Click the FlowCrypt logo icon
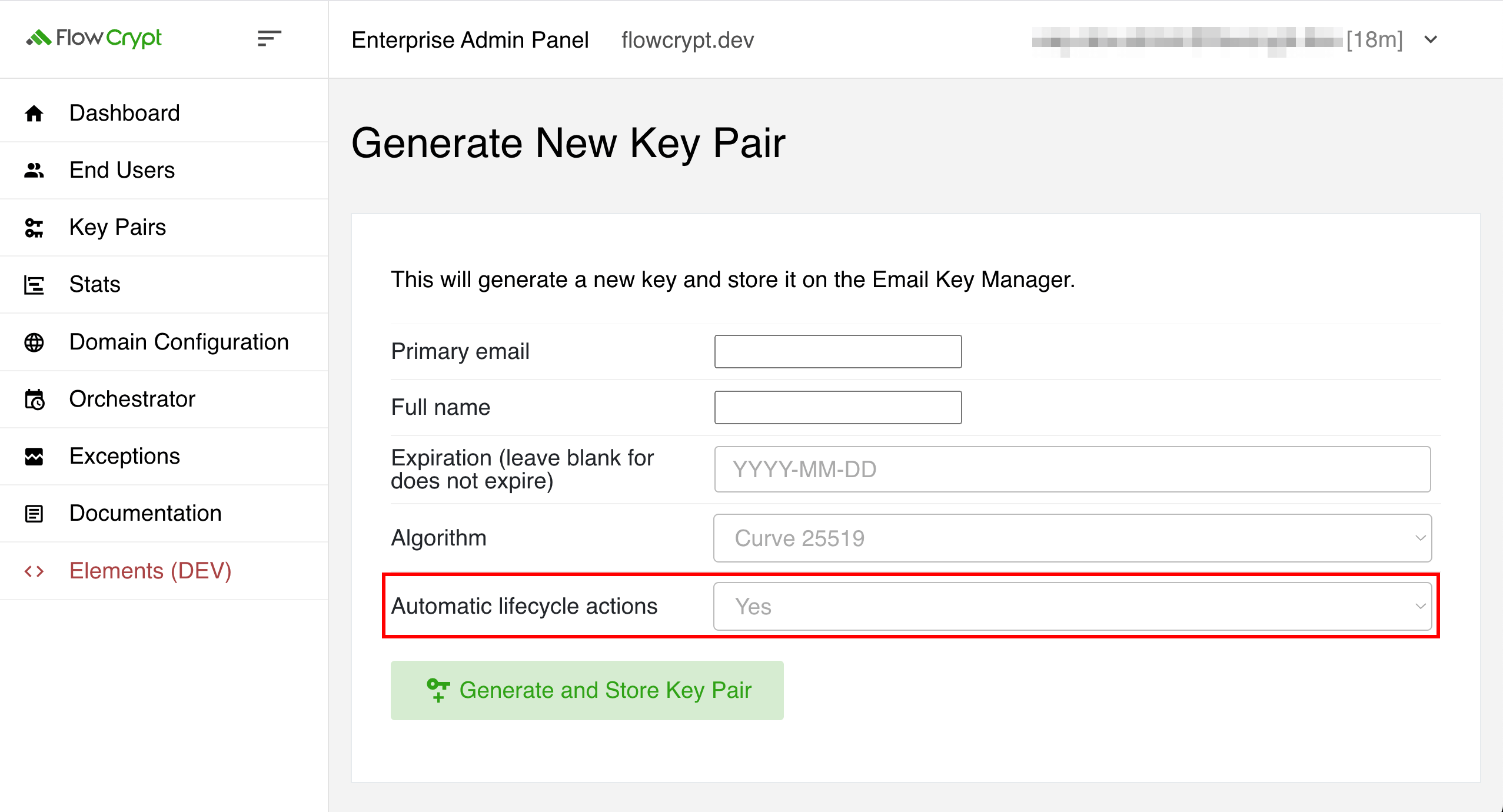 [39, 39]
